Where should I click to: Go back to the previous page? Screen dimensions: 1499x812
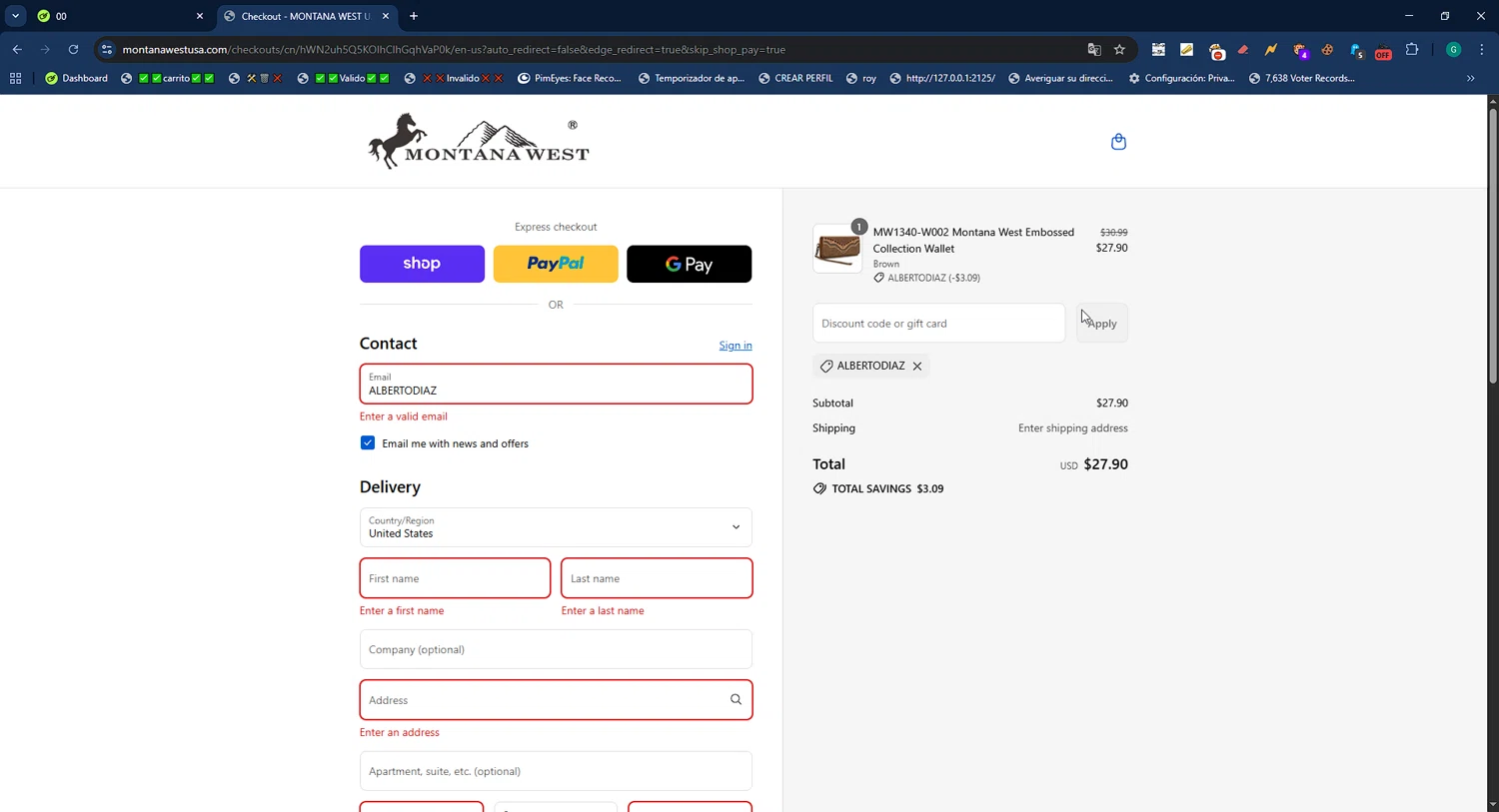(x=17, y=49)
